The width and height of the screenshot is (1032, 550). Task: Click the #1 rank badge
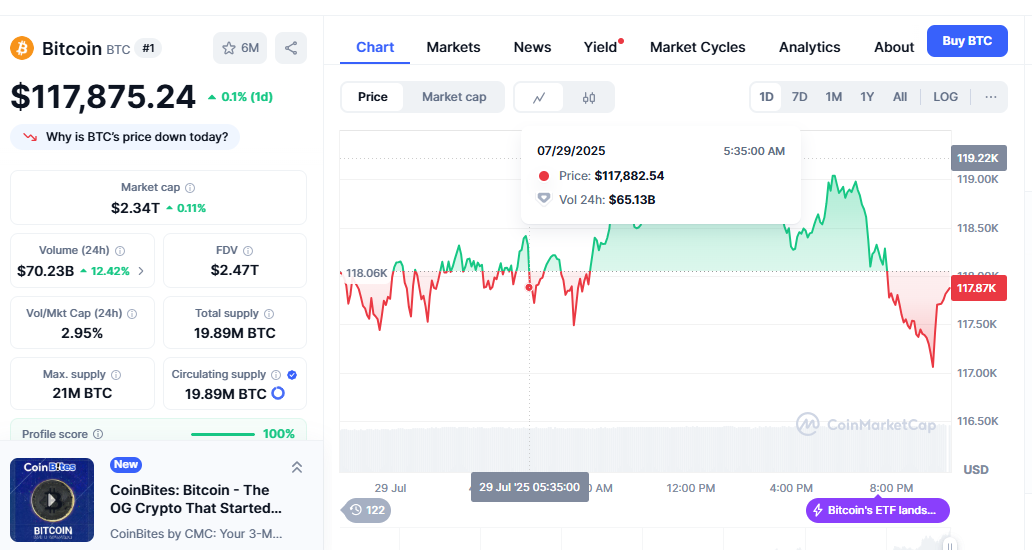pyautogui.click(x=149, y=48)
